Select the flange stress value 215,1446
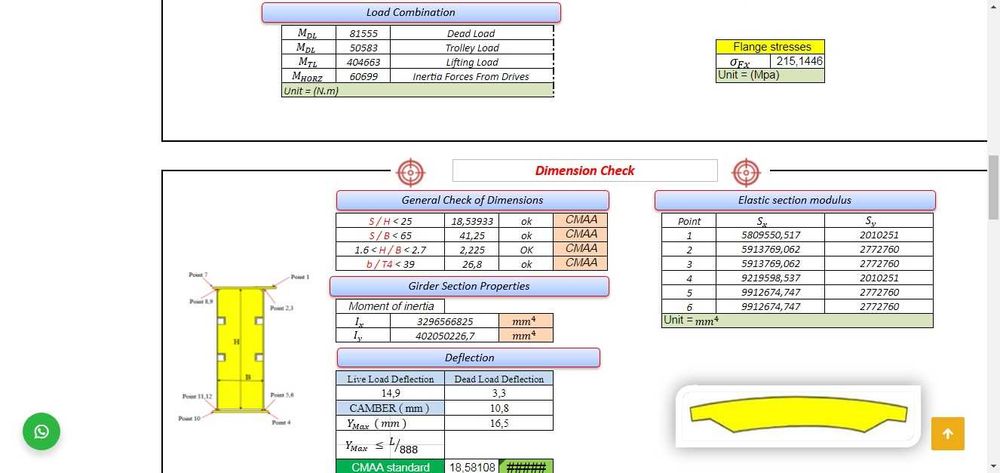The width and height of the screenshot is (1000, 473). coord(799,61)
